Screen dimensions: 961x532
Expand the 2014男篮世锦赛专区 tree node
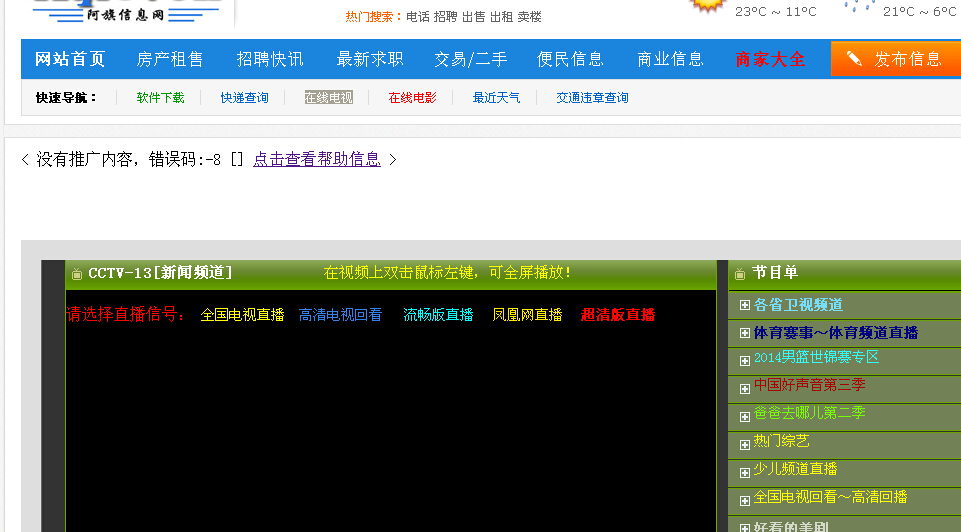pos(744,360)
